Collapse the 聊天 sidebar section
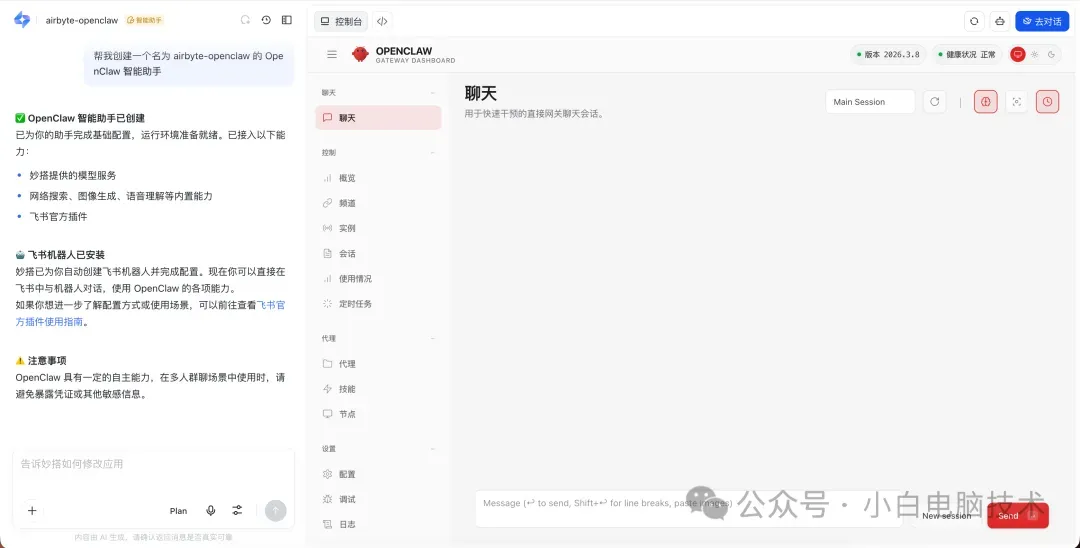The image size is (1080, 548). pos(433,92)
